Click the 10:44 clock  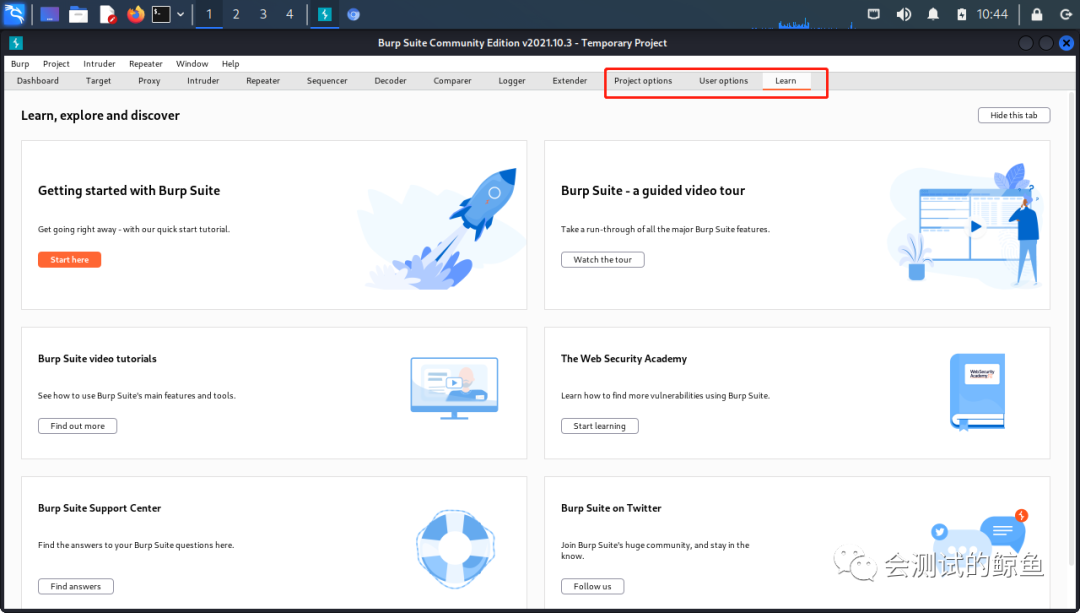[x=992, y=14]
